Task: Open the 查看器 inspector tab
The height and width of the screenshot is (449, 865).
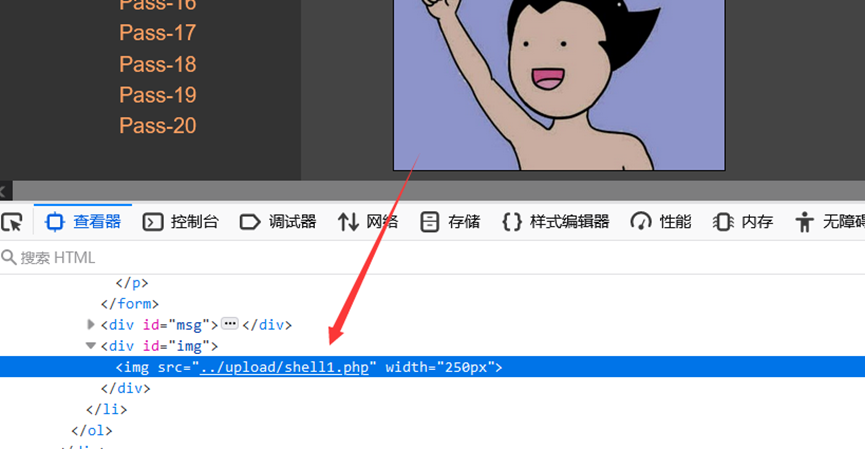Action: (83, 222)
